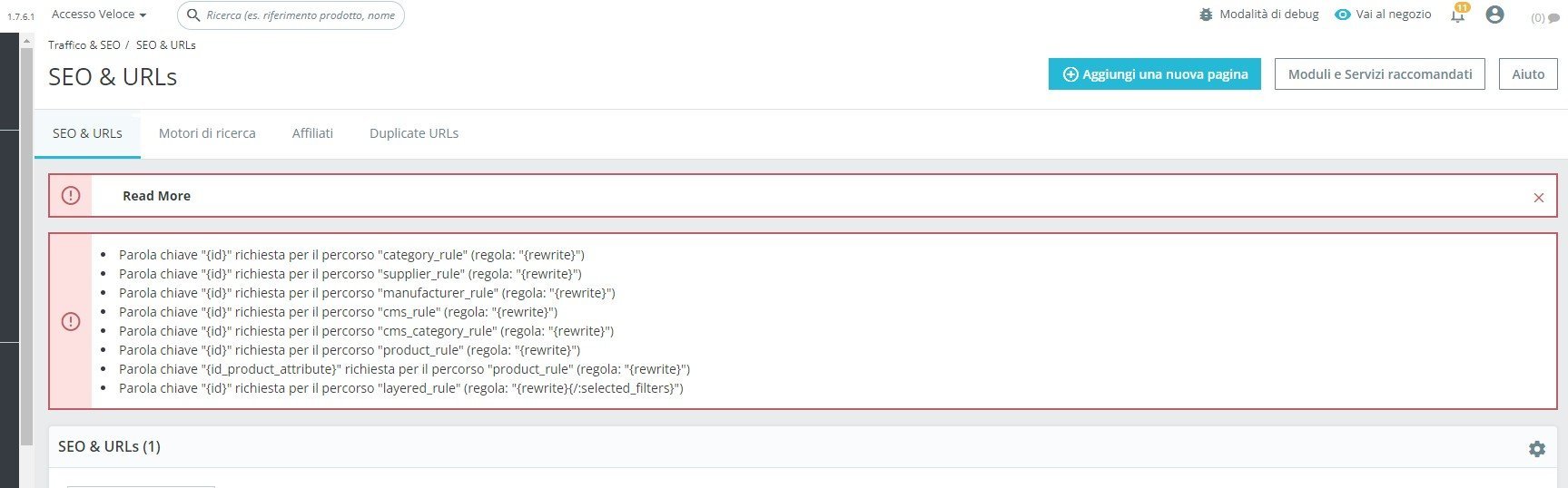Click the plus icon on Aggiungi button

[x=1070, y=74]
